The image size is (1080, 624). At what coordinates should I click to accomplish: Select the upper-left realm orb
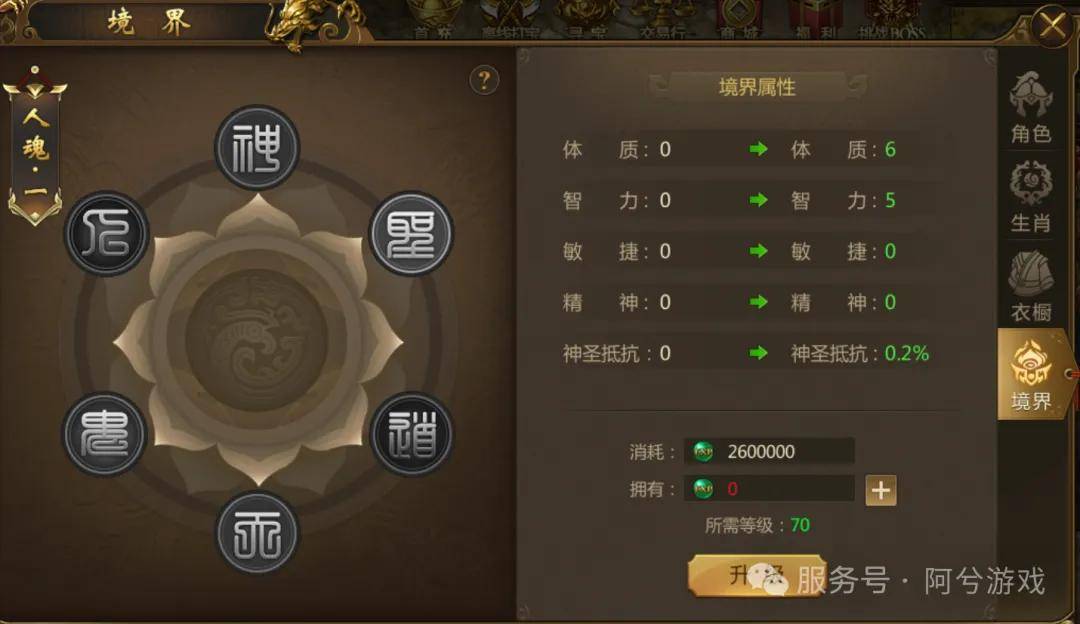[105, 233]
